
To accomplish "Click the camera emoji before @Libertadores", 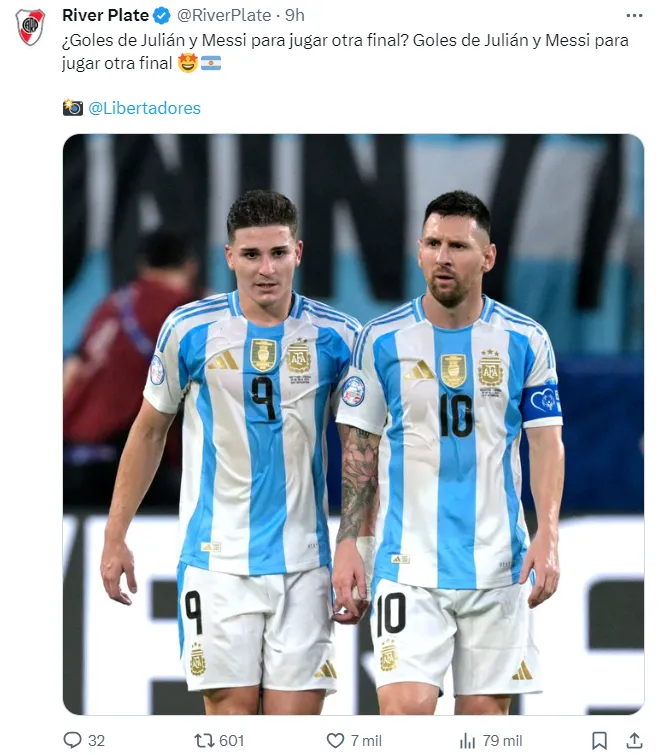I will coord(73,107).
